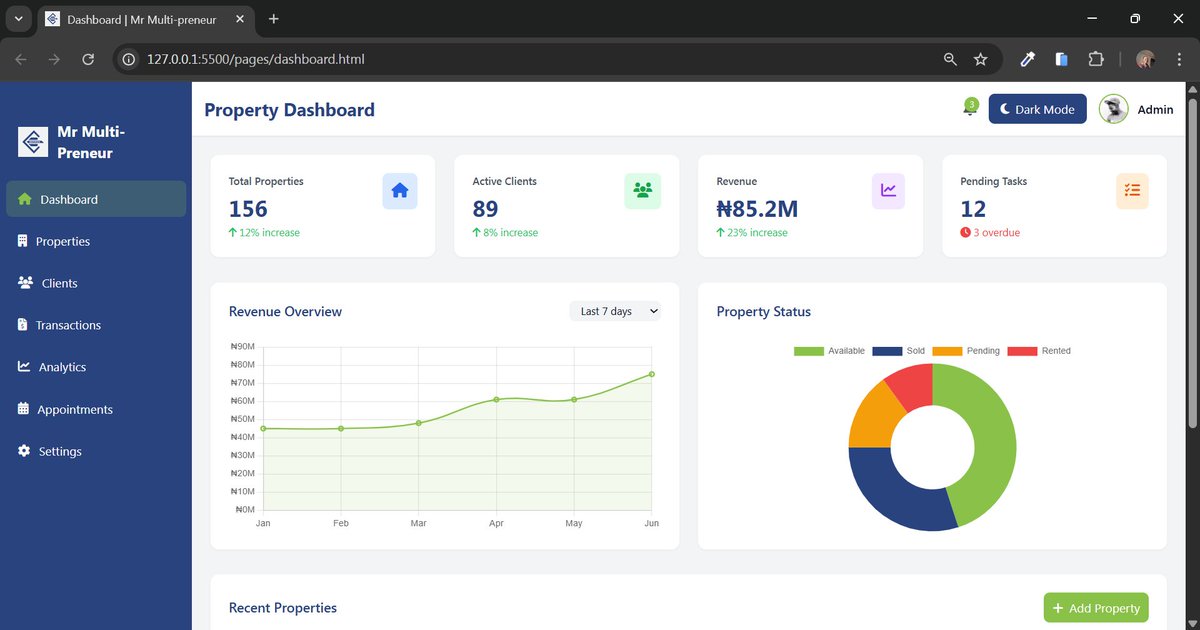Open the Last 7 days dropdown

pyautogui.click(x=615, y=311)
